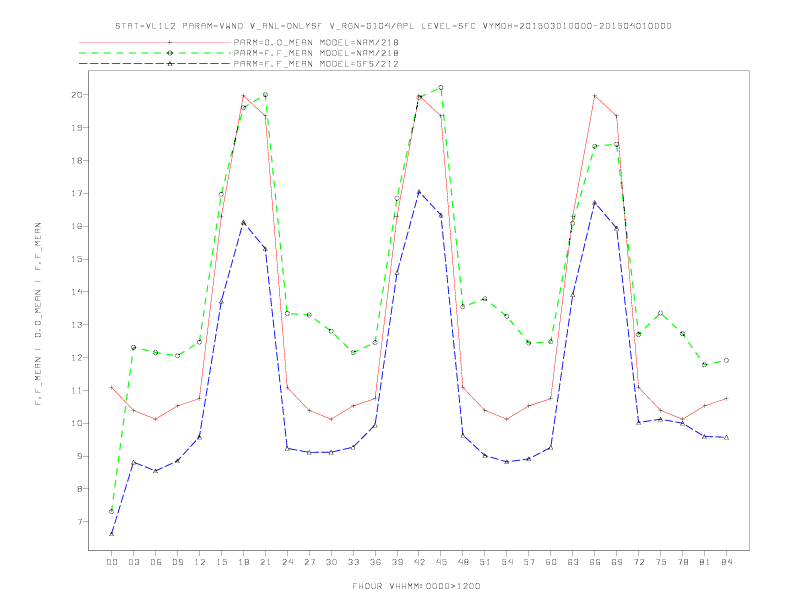The width and height of the screenshot is (792, 612).
Task: Click y-axis tick label 13
Action: [x=77, y=325]
